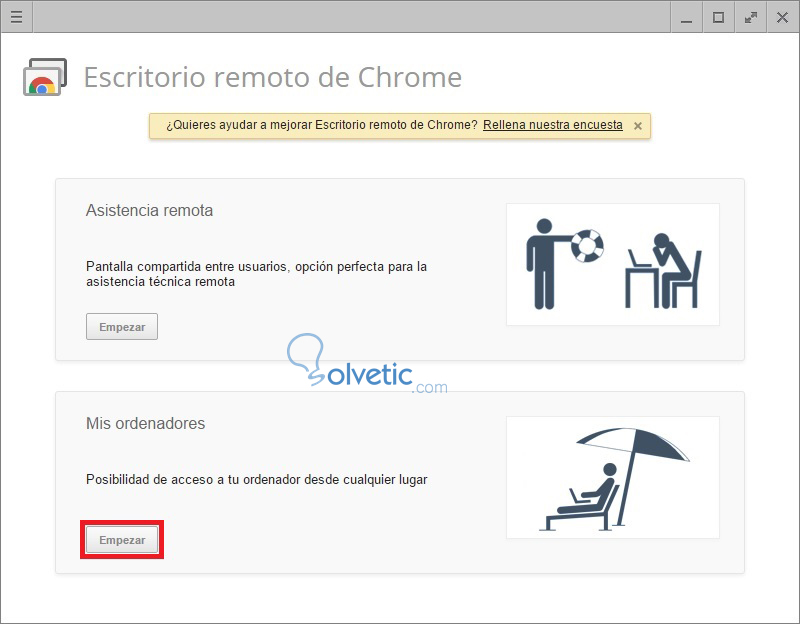Close the window with the X button
800x624 pixels.
click(782, 17)
